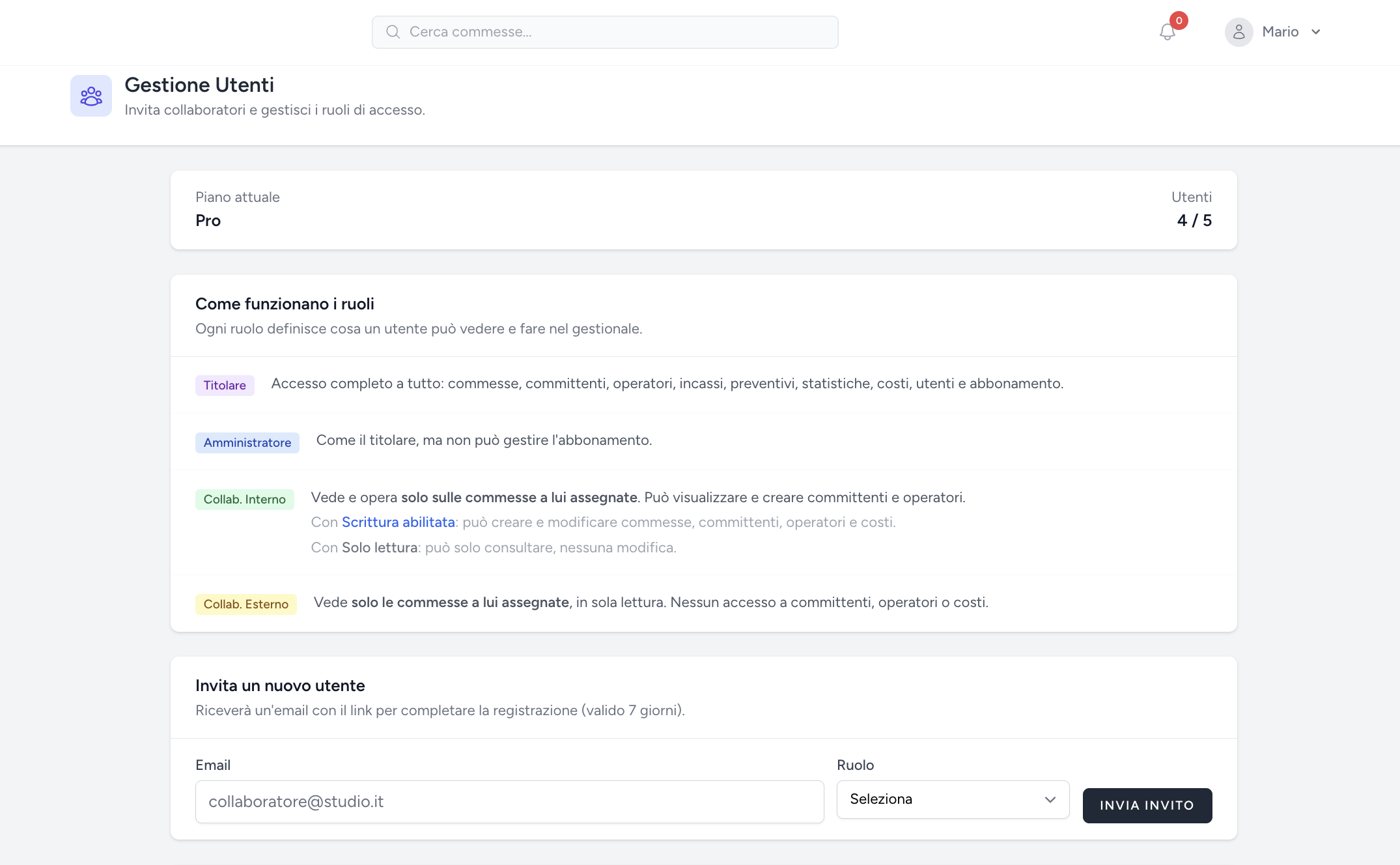Click the text about link valid 7 giorni
Screen dimensions: 1400x865
(440, 711)
